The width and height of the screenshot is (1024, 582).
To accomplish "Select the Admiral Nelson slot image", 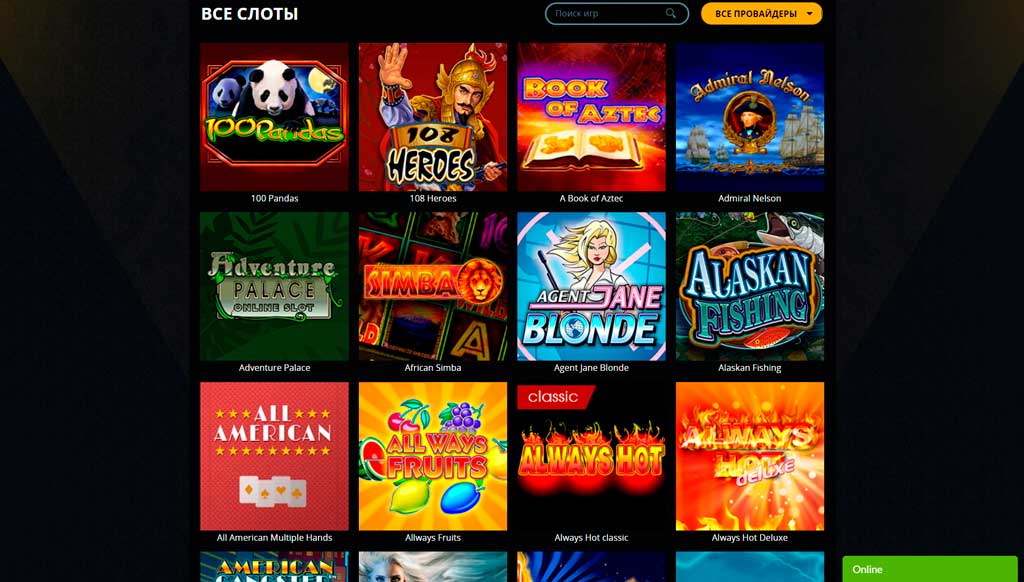I will click(x=750, y=117).
